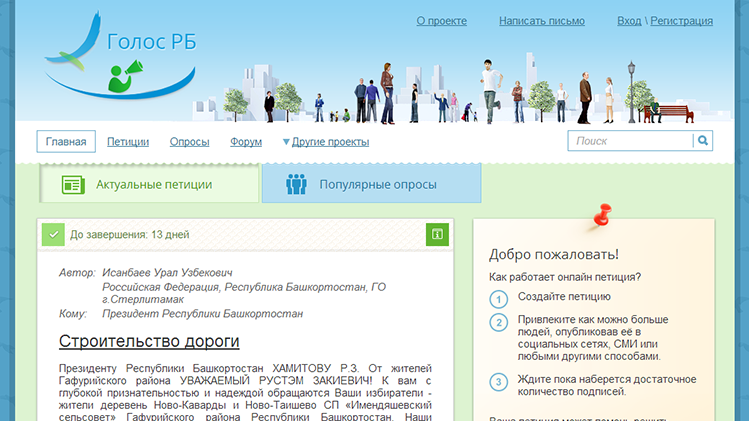Click the green petition list icon

pos(73,184)
